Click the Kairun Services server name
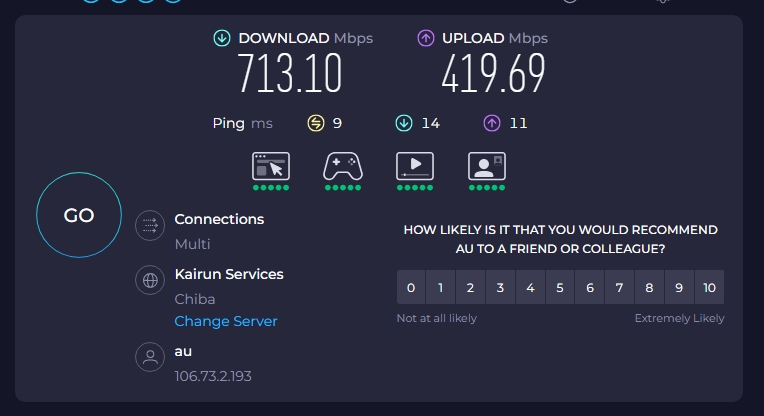This screenshot has height=416, width=764. (229, 274)
